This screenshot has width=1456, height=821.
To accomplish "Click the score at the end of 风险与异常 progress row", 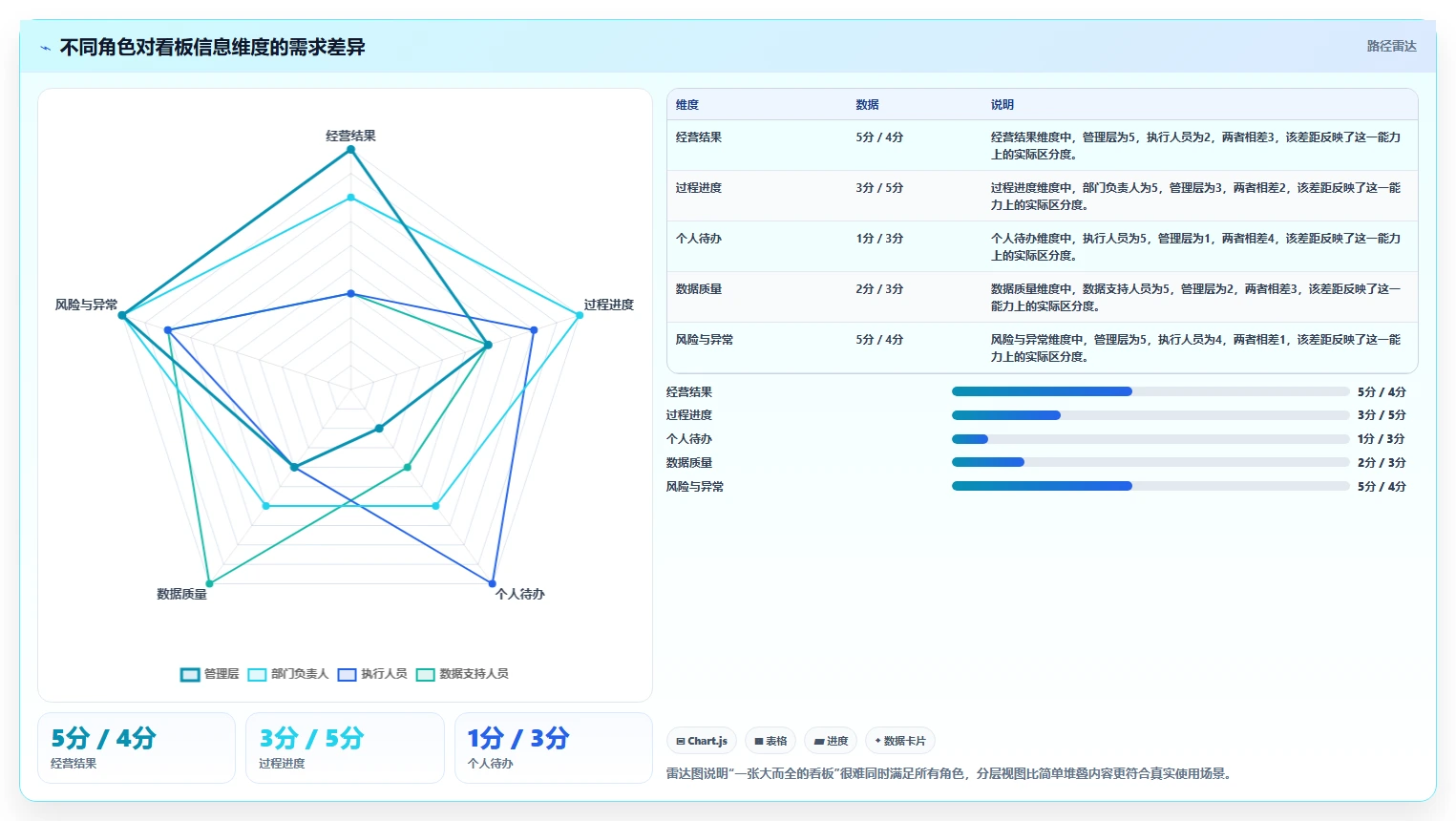I will click(1382, 487).
